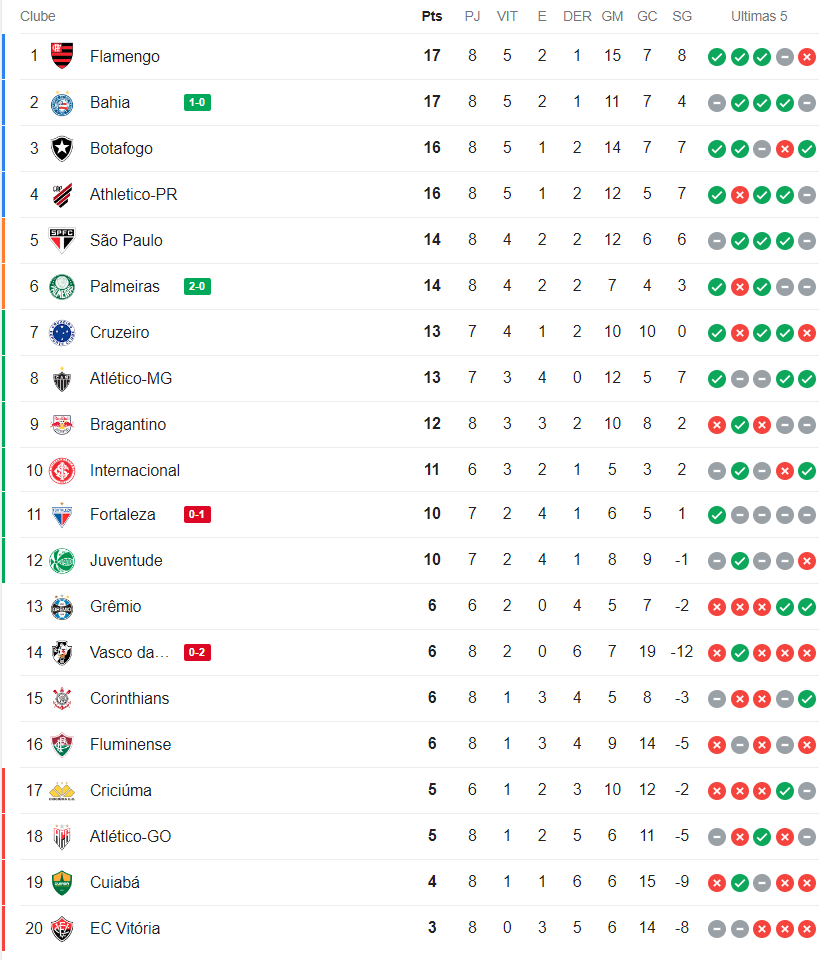This screenshot has height=960, width=834.
Task: Click the Cuiabá club crest icon
Action: 62,882
